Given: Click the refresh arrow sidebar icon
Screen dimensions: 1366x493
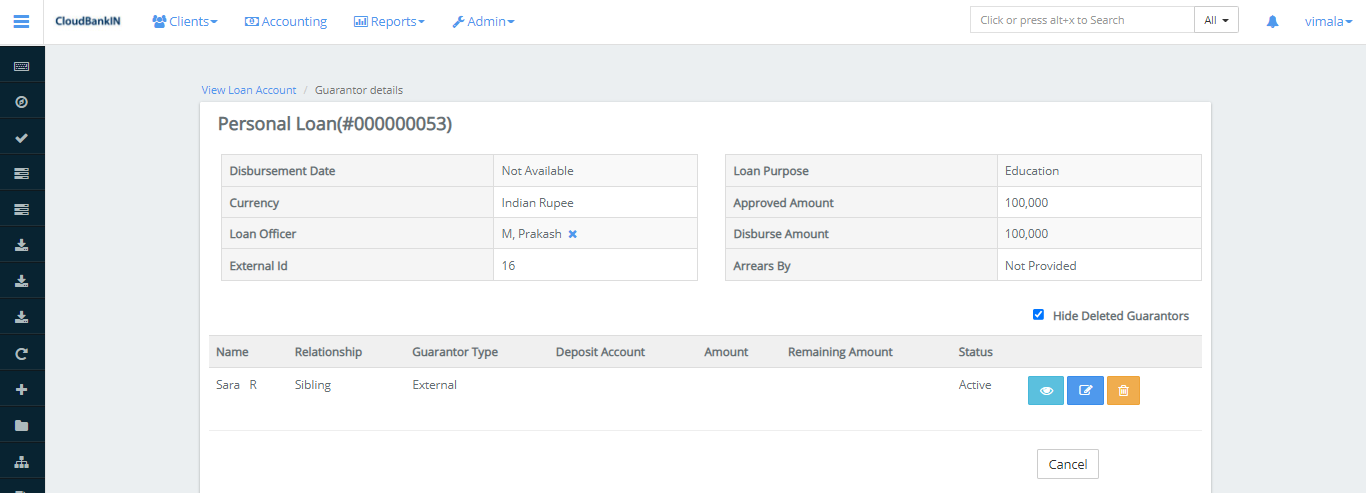Looking at the screenshot, I should 21,353.
